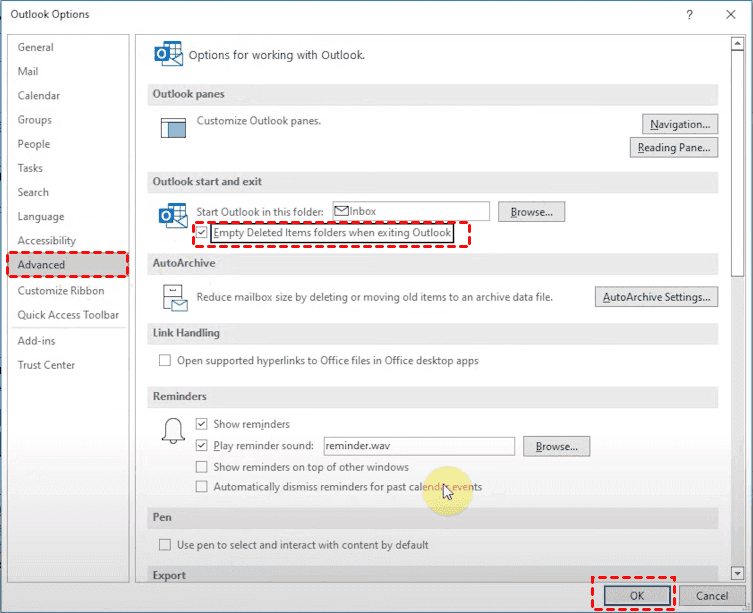
Task: Toggle the Show reminders checkbox
Action: [x=202, y=424]
